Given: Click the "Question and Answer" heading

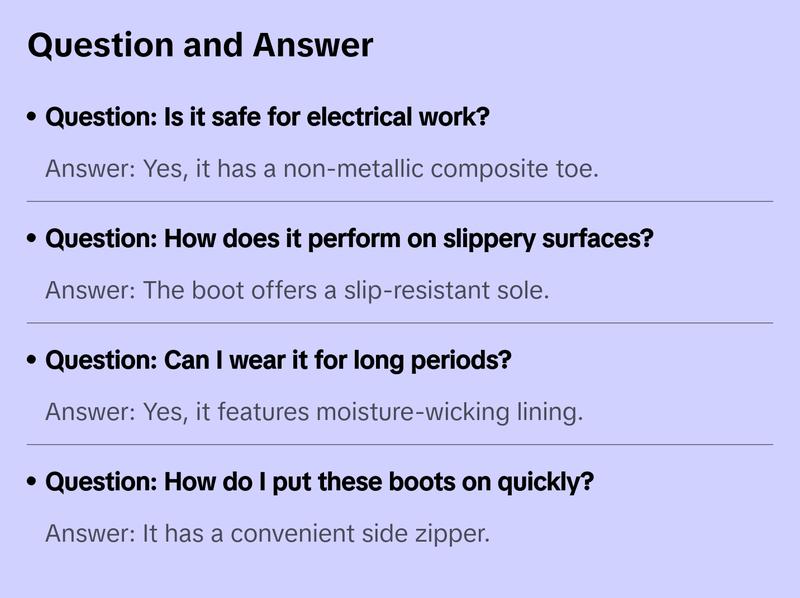Looking at the screenshot, I should 200,45.
